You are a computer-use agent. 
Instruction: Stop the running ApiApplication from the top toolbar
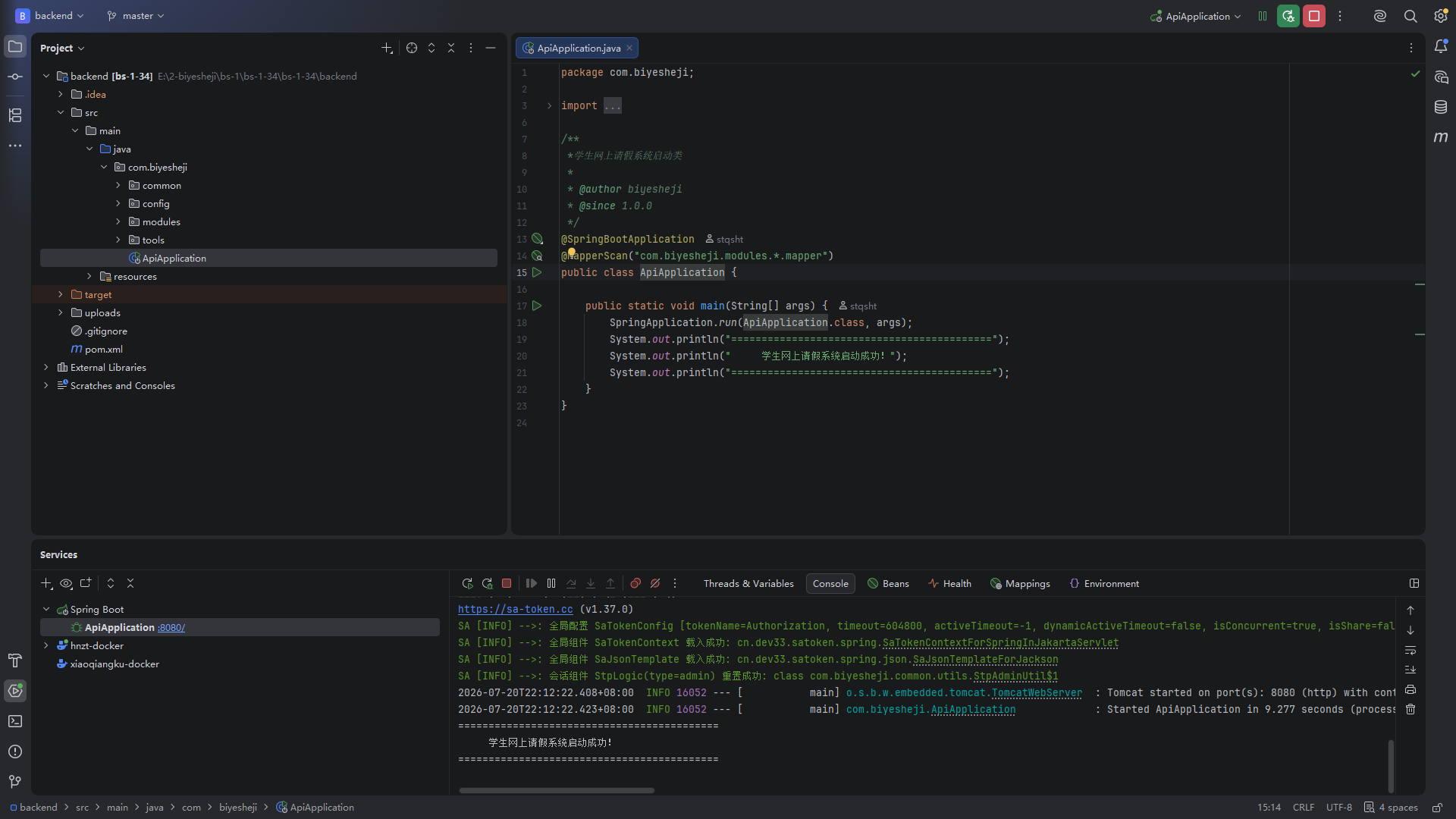point(1314,16)
